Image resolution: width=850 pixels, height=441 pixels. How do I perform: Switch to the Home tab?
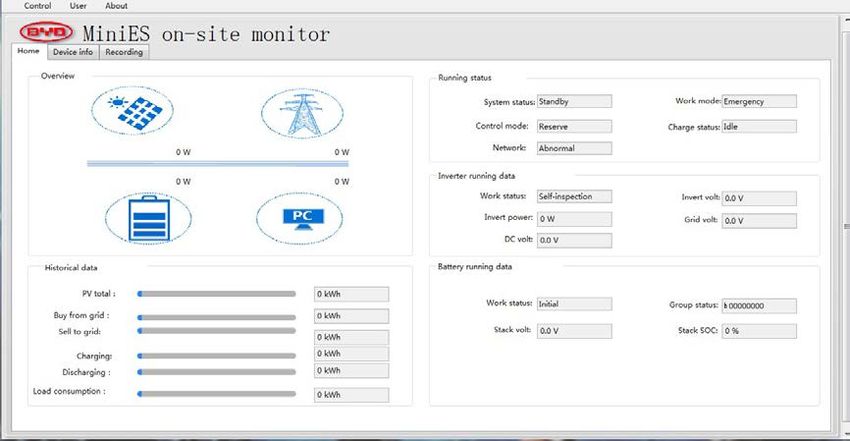click(x=28, y=51)
